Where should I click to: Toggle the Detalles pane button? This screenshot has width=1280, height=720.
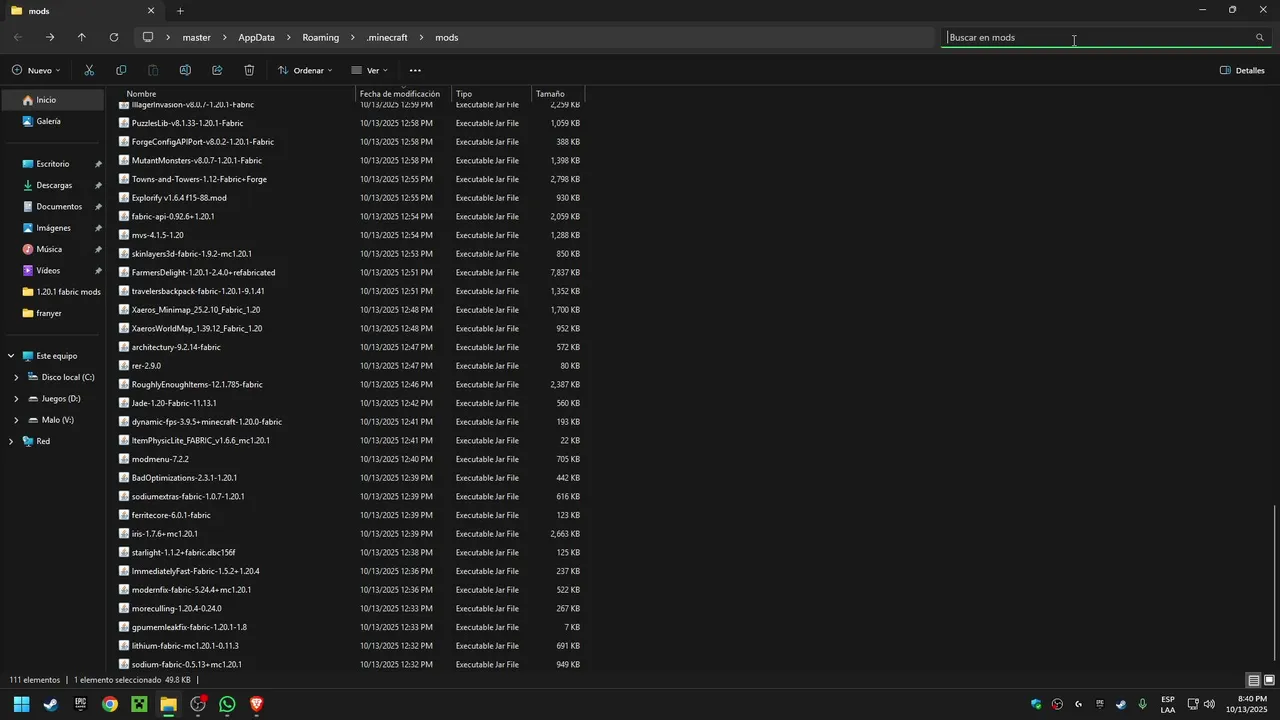coord(1243,70)
